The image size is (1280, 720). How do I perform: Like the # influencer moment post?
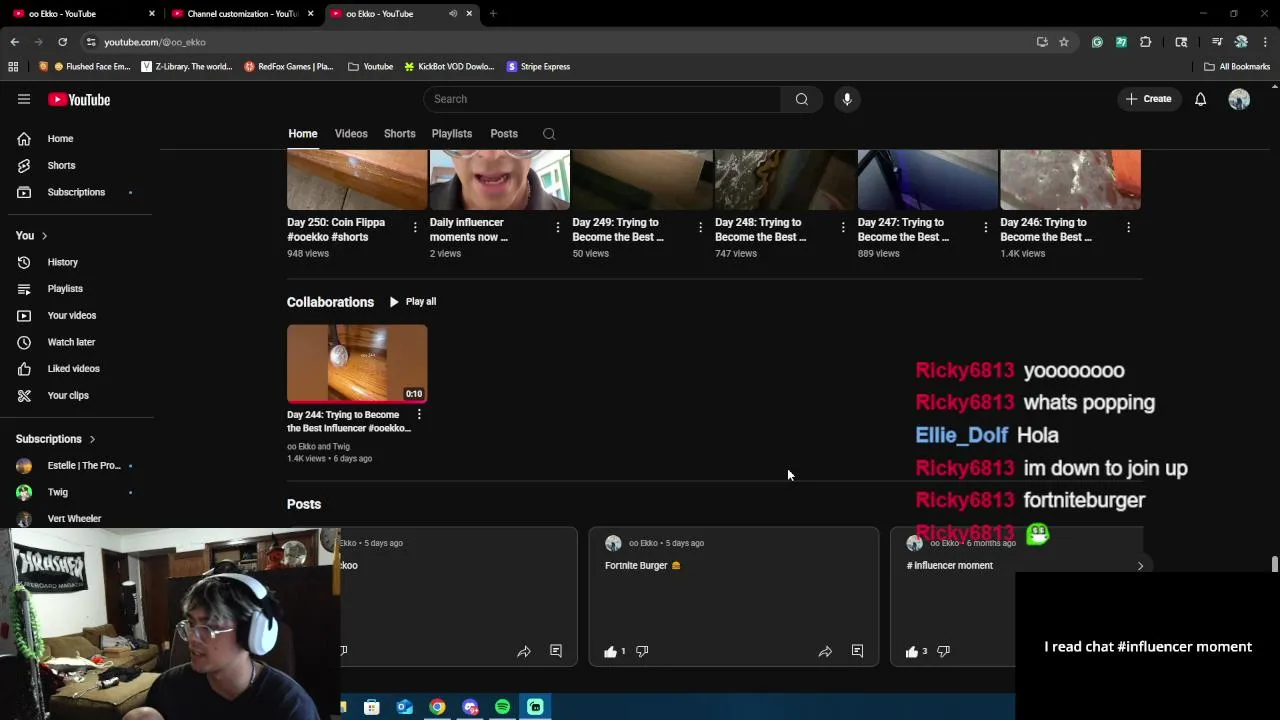click(x=911, y=651)
